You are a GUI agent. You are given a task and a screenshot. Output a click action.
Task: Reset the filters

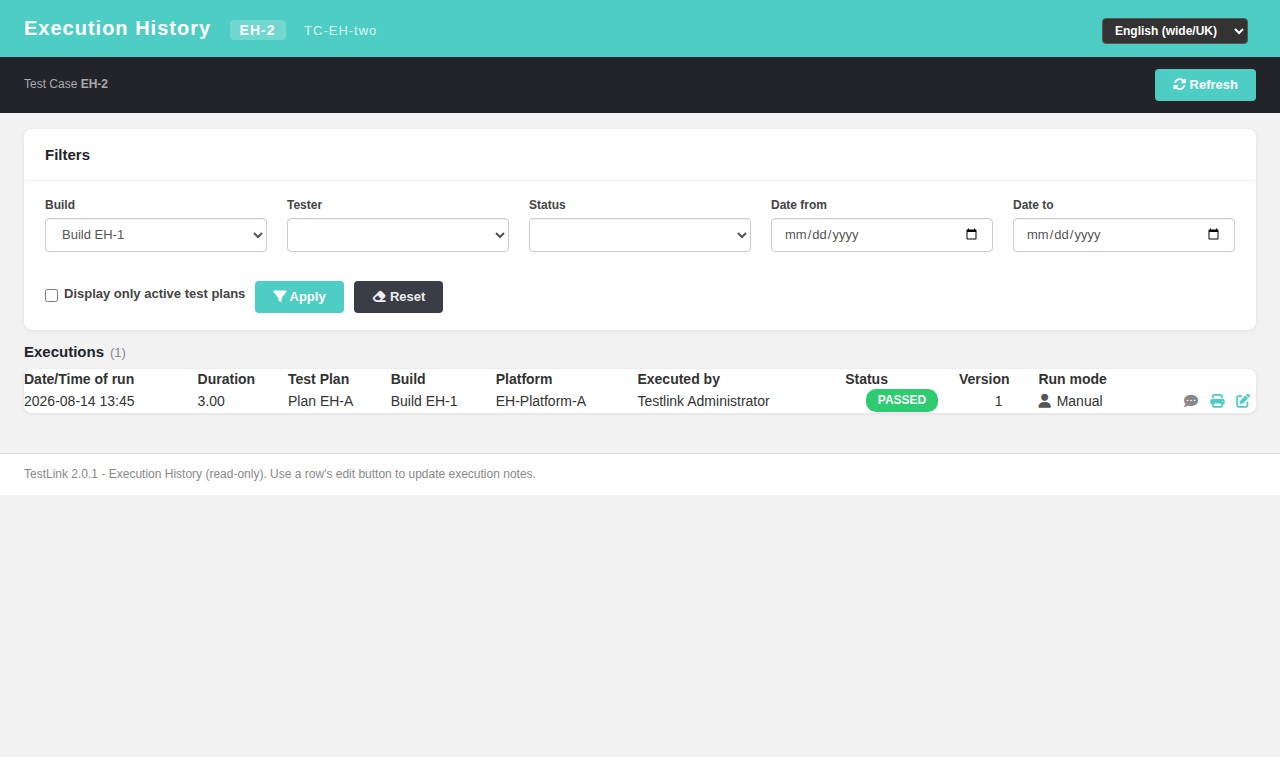tap(398, 297)
